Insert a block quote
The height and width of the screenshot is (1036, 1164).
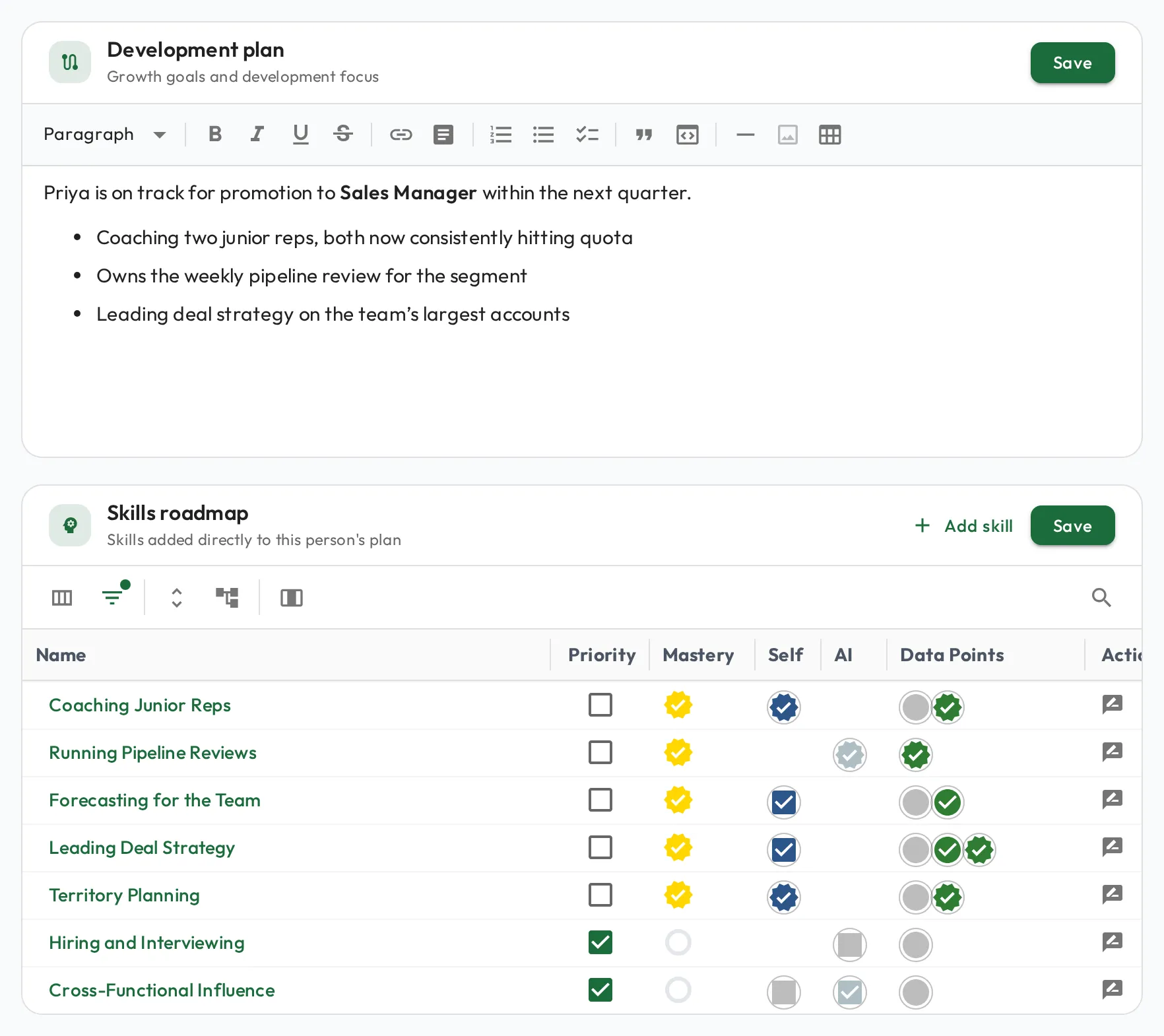click(x=644, y=135)
